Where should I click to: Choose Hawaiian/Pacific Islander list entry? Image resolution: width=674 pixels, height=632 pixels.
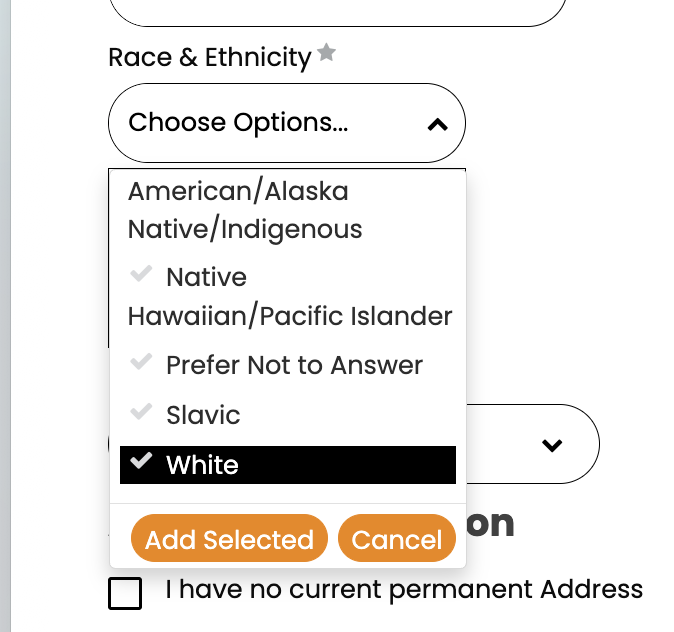pos(290,316)
